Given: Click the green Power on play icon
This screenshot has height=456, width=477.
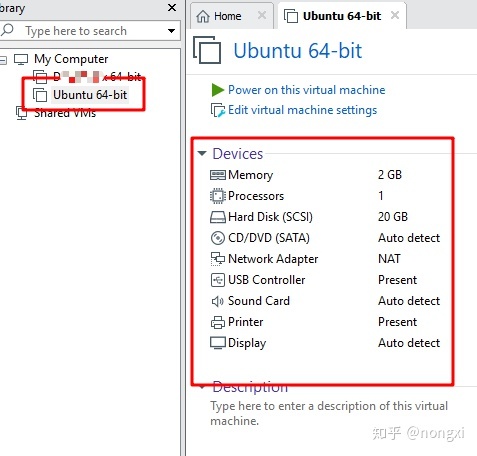Looking at the screenshot, I should click(217, 90).
